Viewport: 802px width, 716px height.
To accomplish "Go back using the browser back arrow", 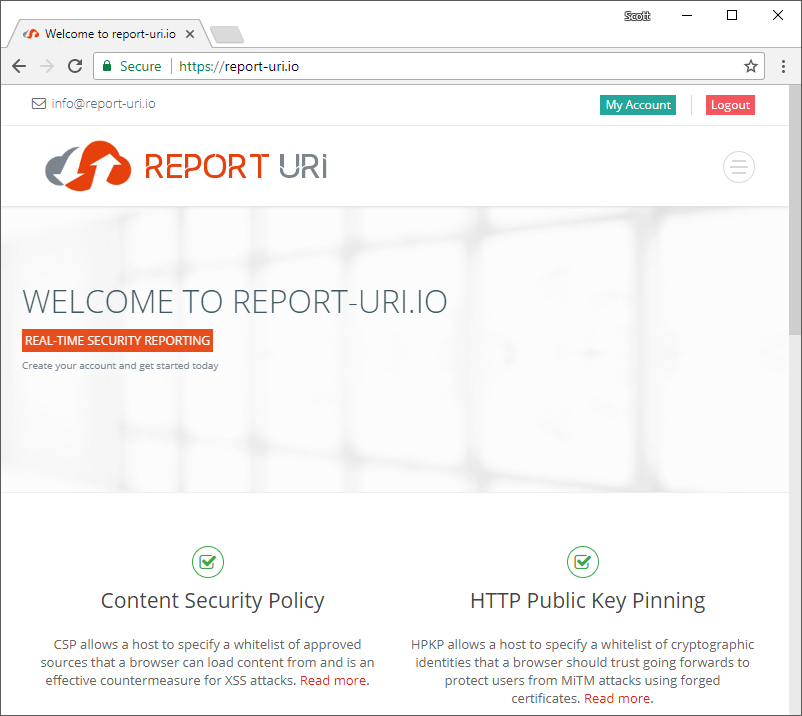I will [x=19, y=66].
